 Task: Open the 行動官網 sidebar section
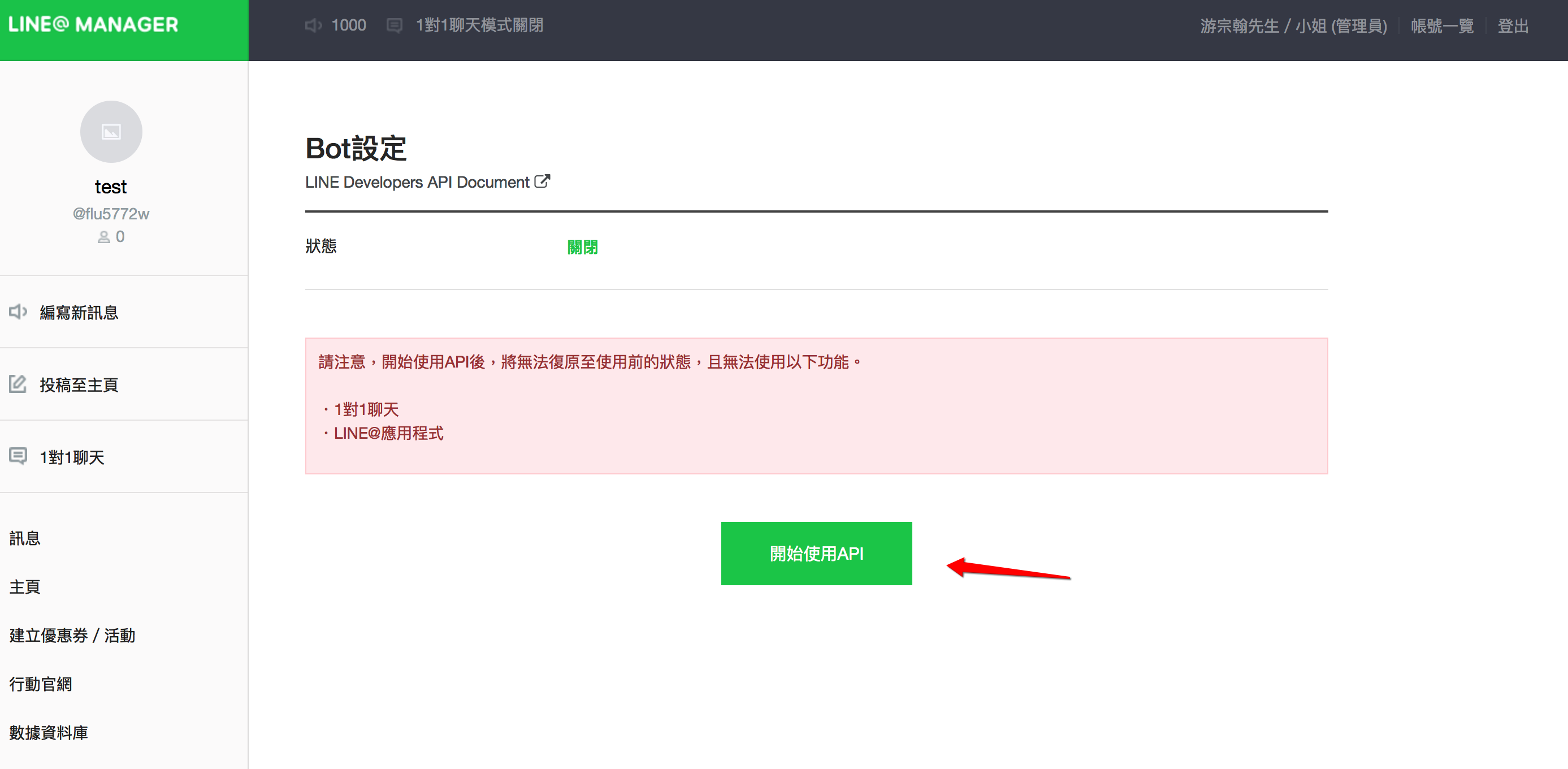point(41,684)
